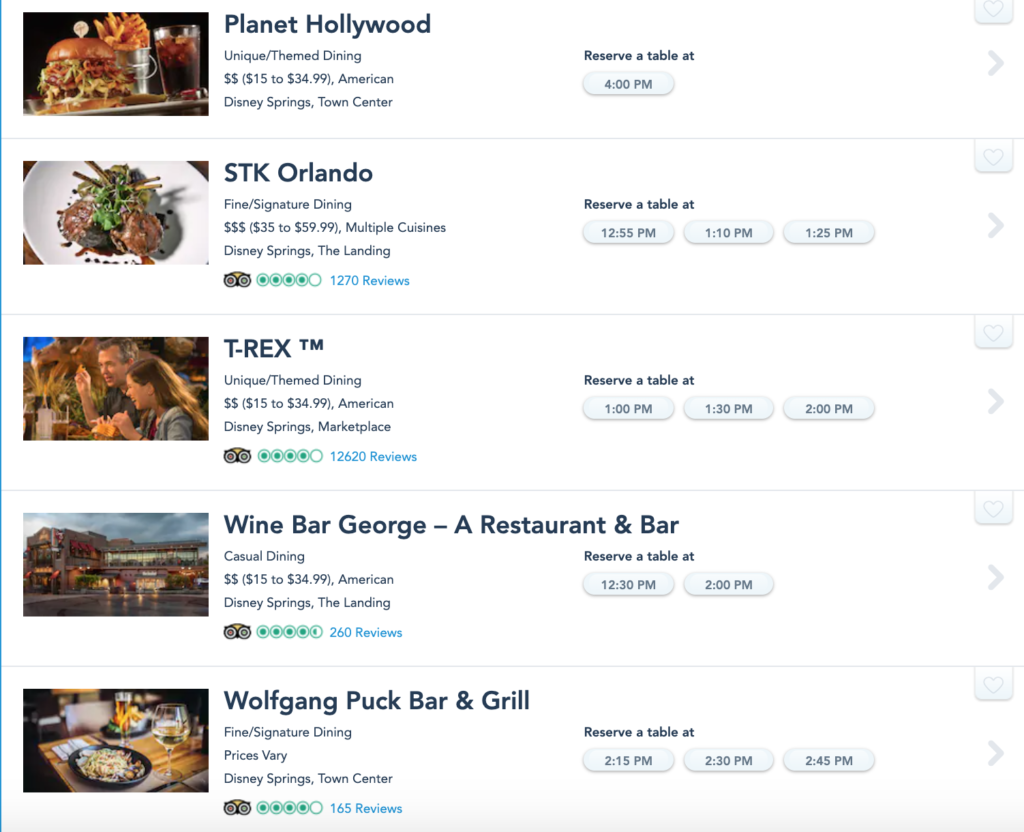Open Wine Bar George via right chevron
The height and width of the screenshot is (832, 1024).
pos(995,578)
